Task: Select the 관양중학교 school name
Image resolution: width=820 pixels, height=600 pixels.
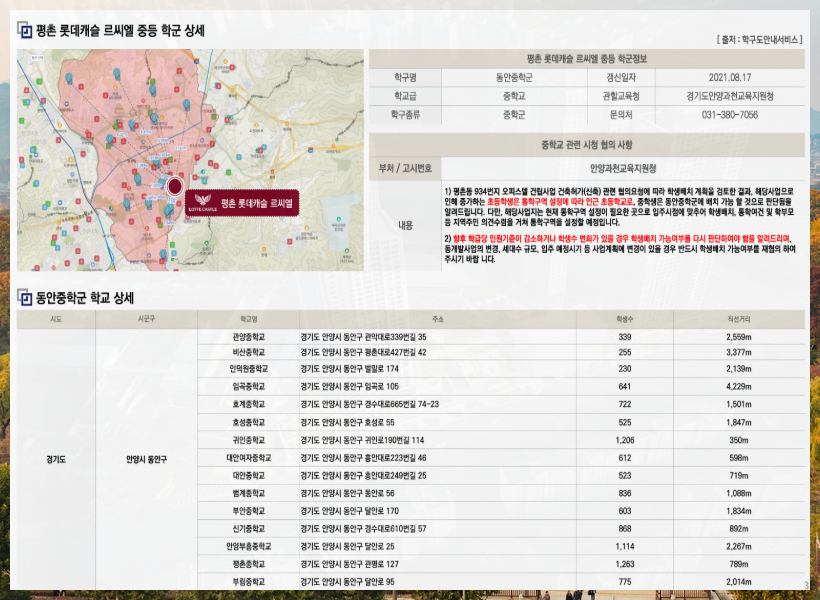Action: (x=248, y=337)
